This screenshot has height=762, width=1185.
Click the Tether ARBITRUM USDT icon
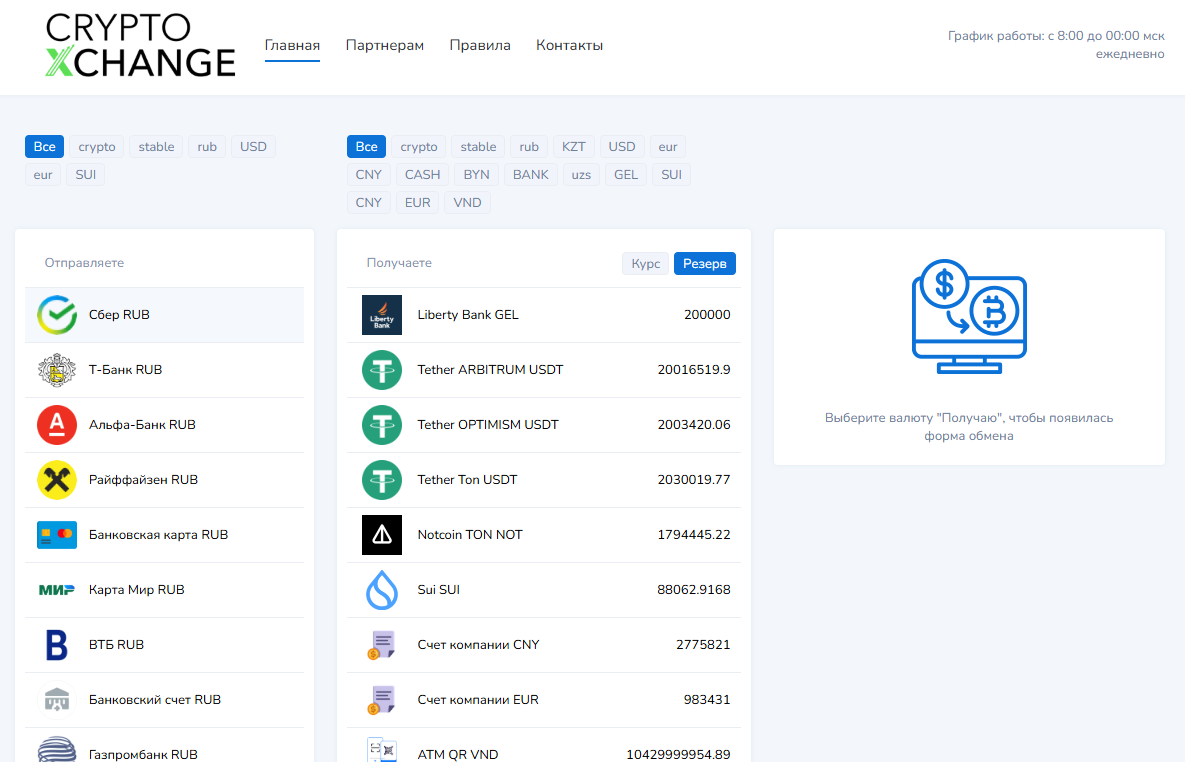(x=382, y=370)
